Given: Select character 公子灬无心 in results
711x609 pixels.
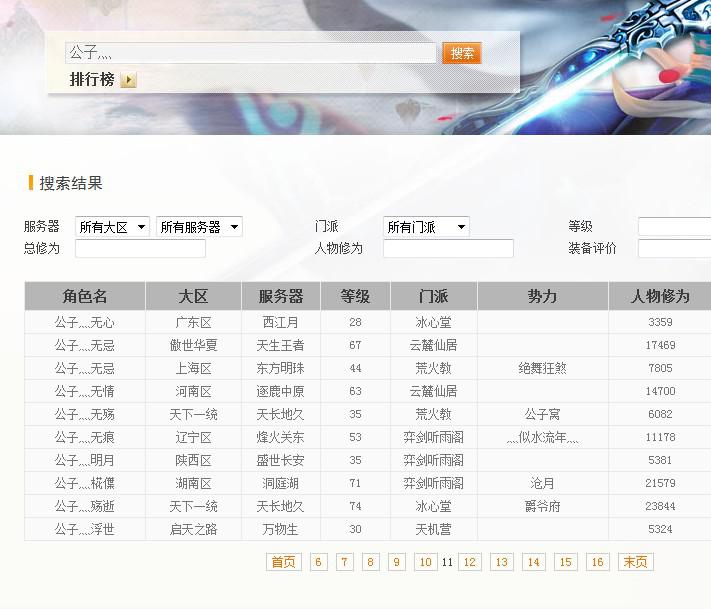Looking at the screenshot, I should [x=85, y=322].
